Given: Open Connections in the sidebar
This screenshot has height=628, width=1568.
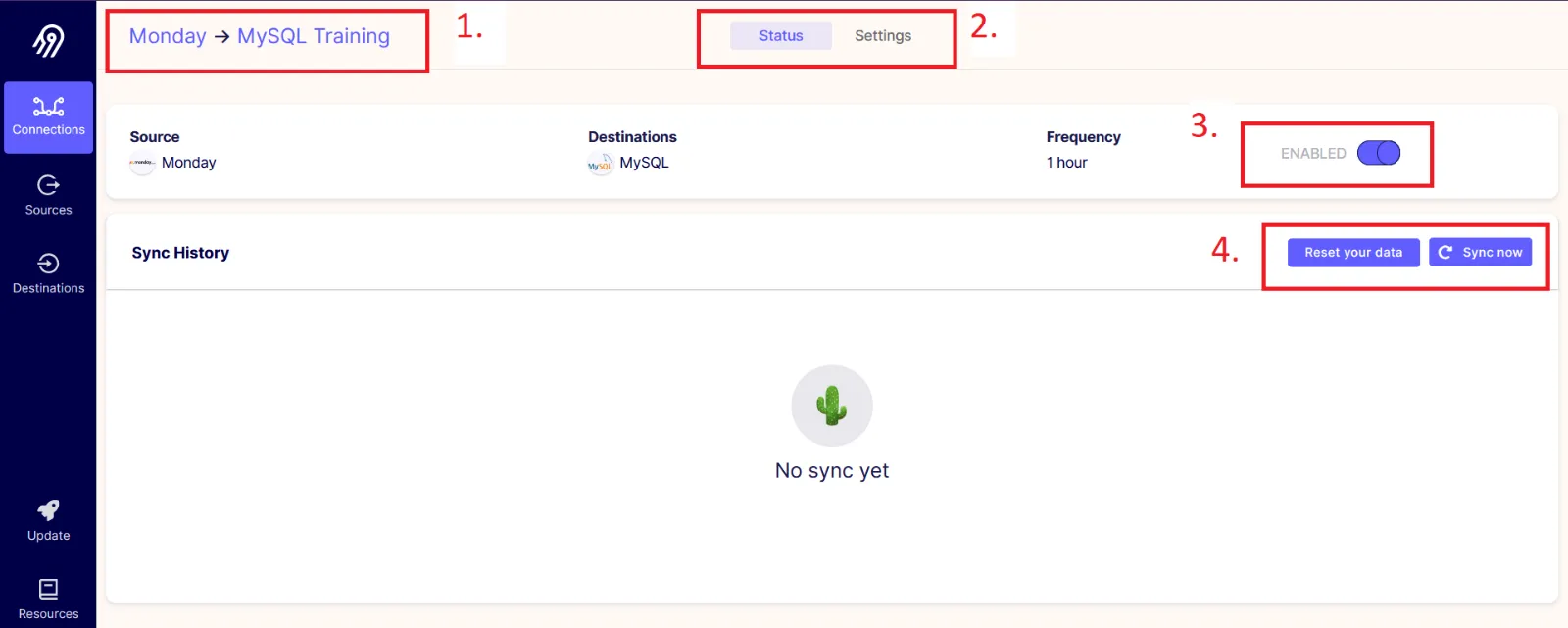Looking at the screenshot, I should 48,118.
